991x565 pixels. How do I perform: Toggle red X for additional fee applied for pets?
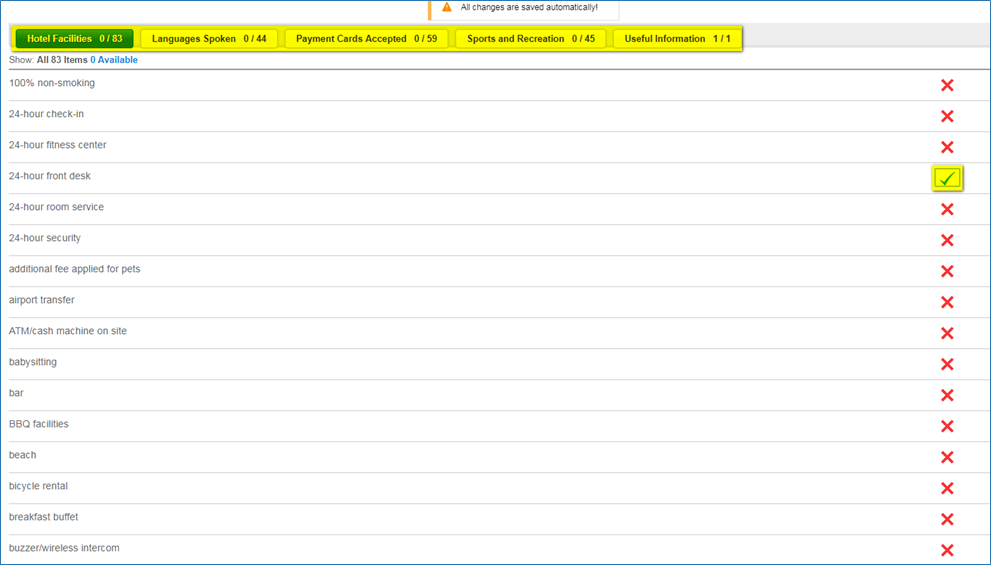click(947, 271)
